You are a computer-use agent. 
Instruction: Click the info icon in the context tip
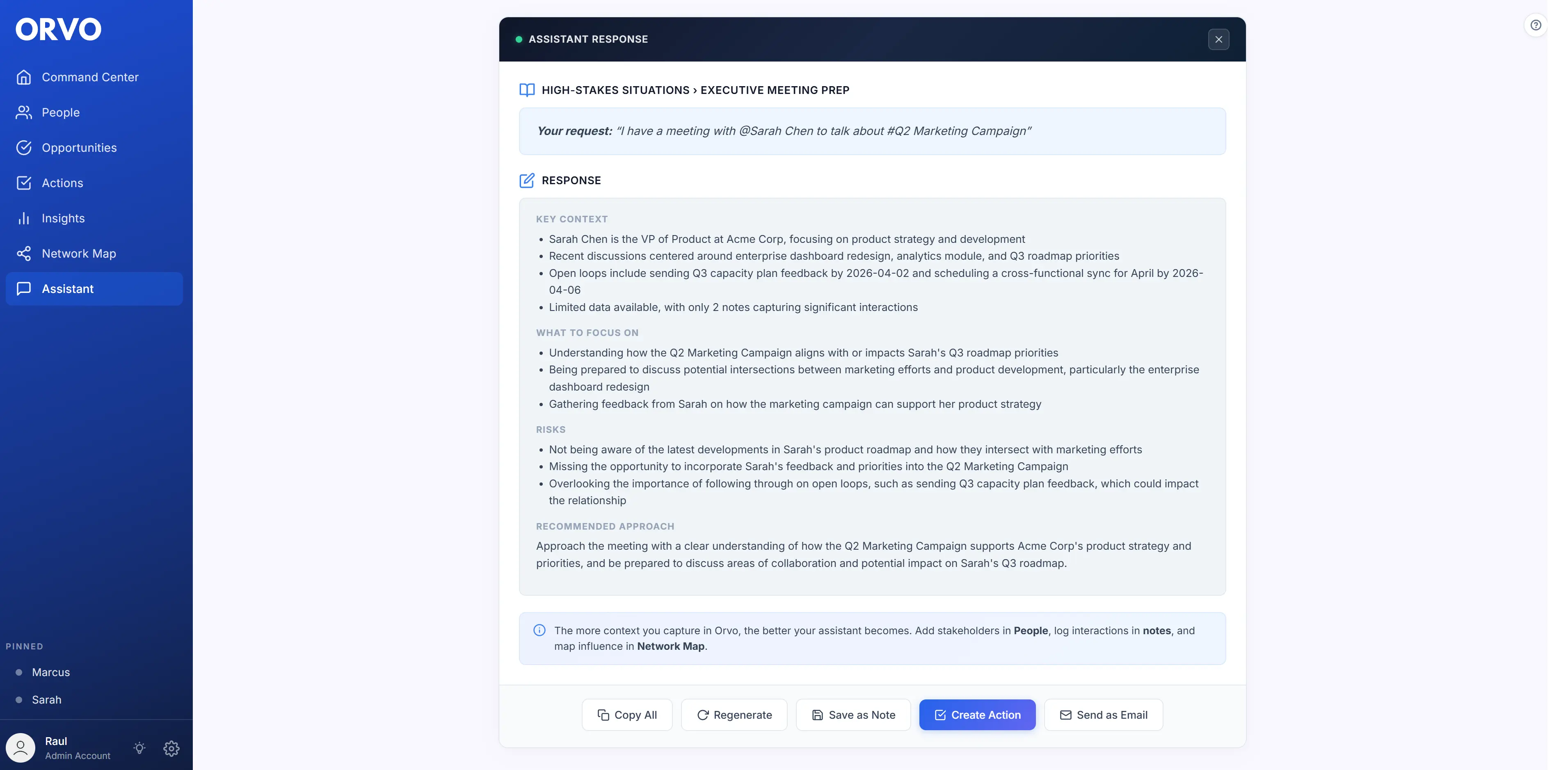[x=539, y=630]
